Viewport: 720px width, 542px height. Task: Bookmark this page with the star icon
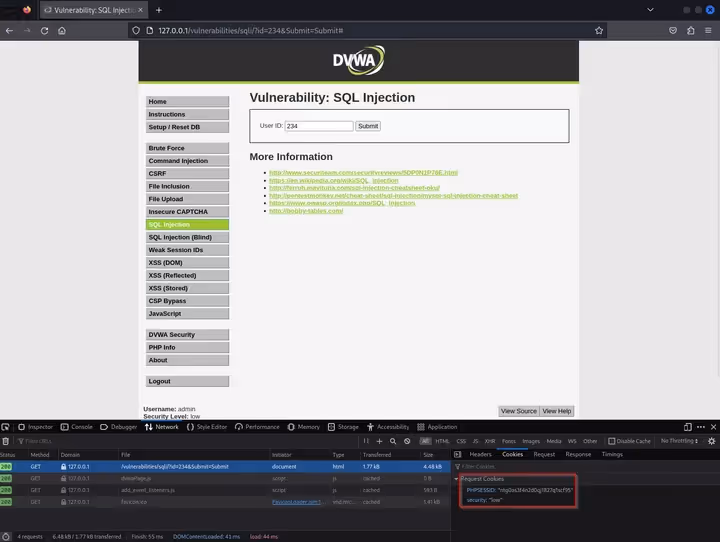(599, 31)
